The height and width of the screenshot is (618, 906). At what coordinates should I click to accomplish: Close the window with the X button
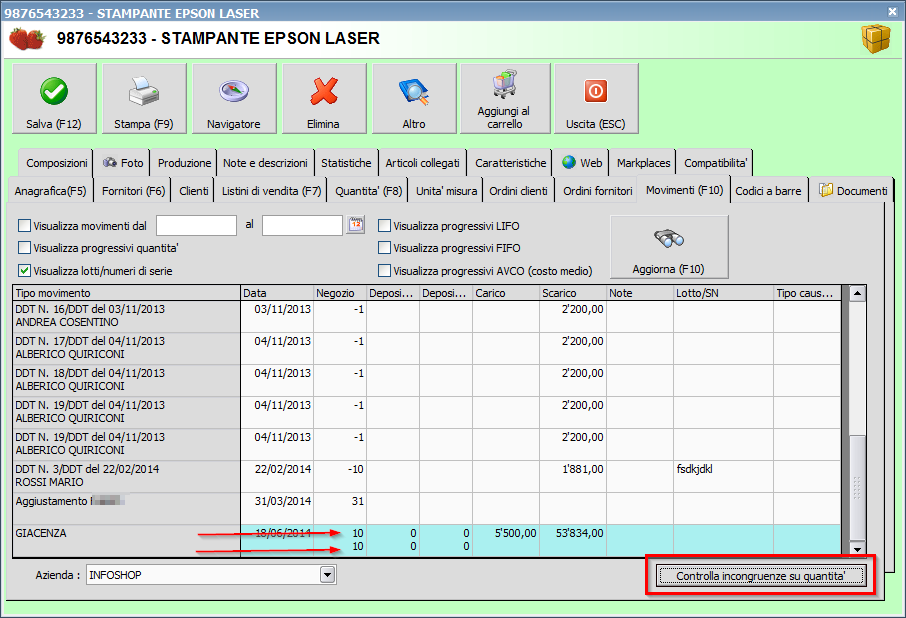(x=892, y=12)
